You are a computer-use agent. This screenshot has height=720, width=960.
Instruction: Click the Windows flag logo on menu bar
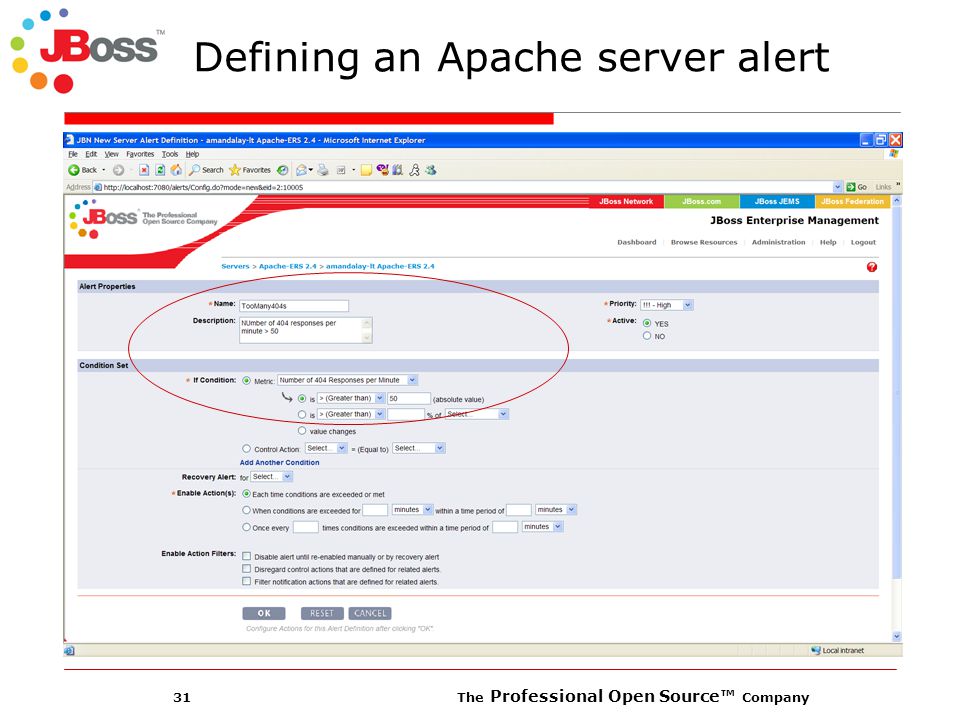(x=893, y=154)
